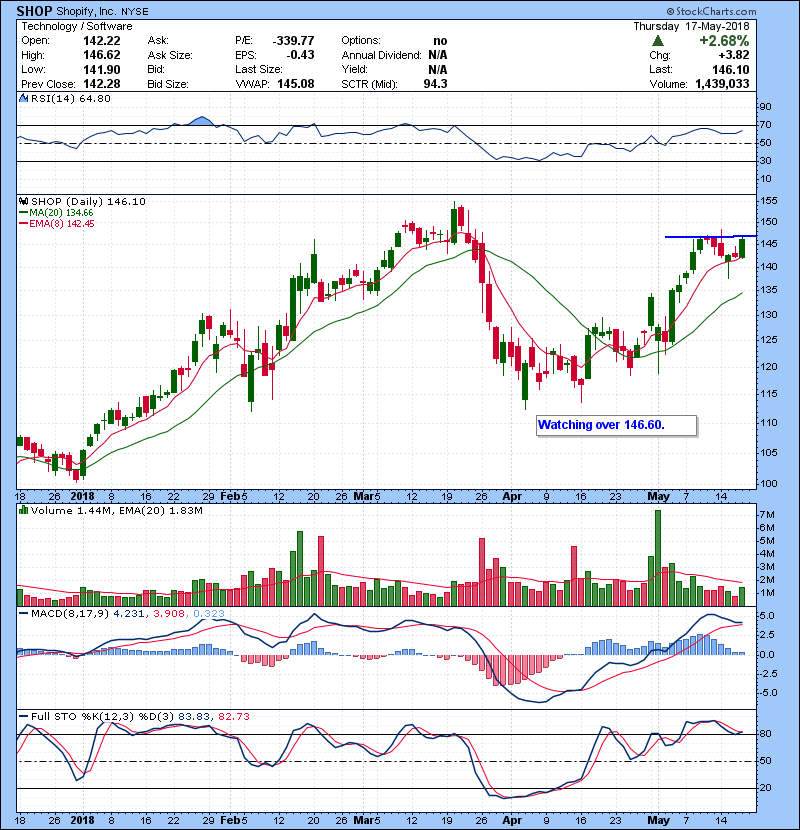Select the High price 146.62
This screenshot has height=830, width=800.
(x=102, y=55)
